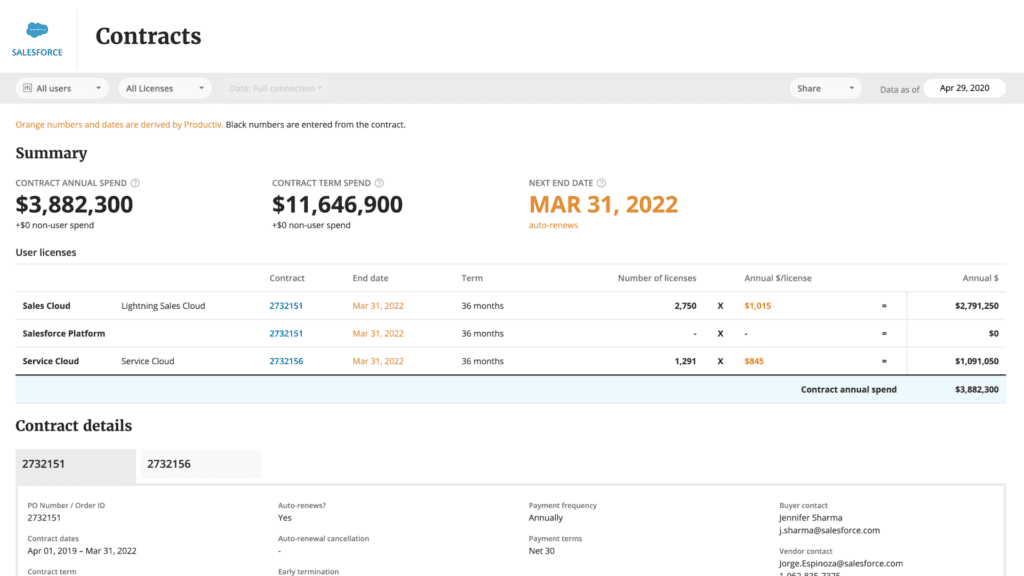Open help icon for Contract Term Spend
The height and width of the screenshot is (576, 1024).
[x=379, y=183]
